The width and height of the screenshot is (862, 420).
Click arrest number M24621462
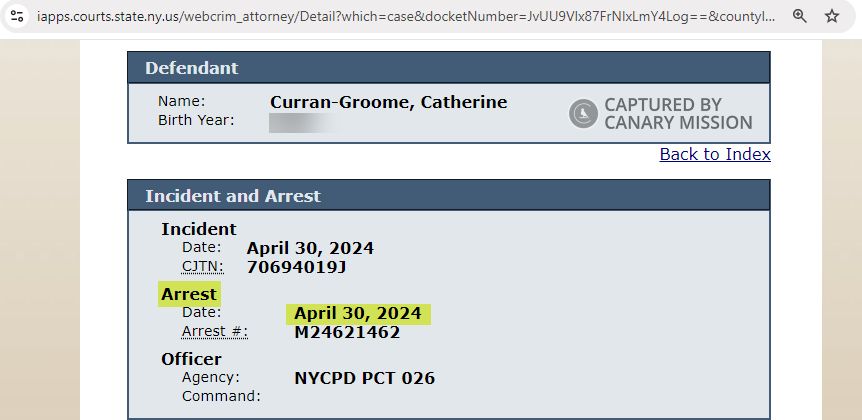point(346,332)
